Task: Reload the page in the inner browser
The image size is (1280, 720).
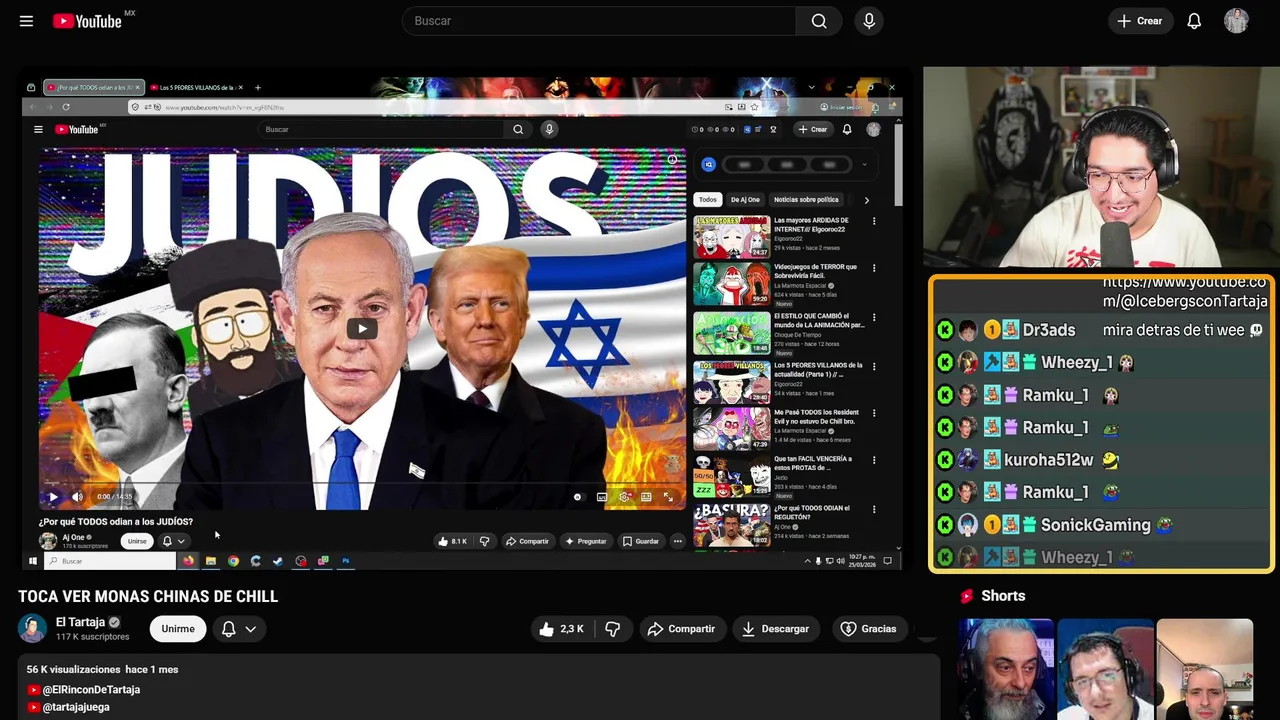Action: tap(66, 107)
